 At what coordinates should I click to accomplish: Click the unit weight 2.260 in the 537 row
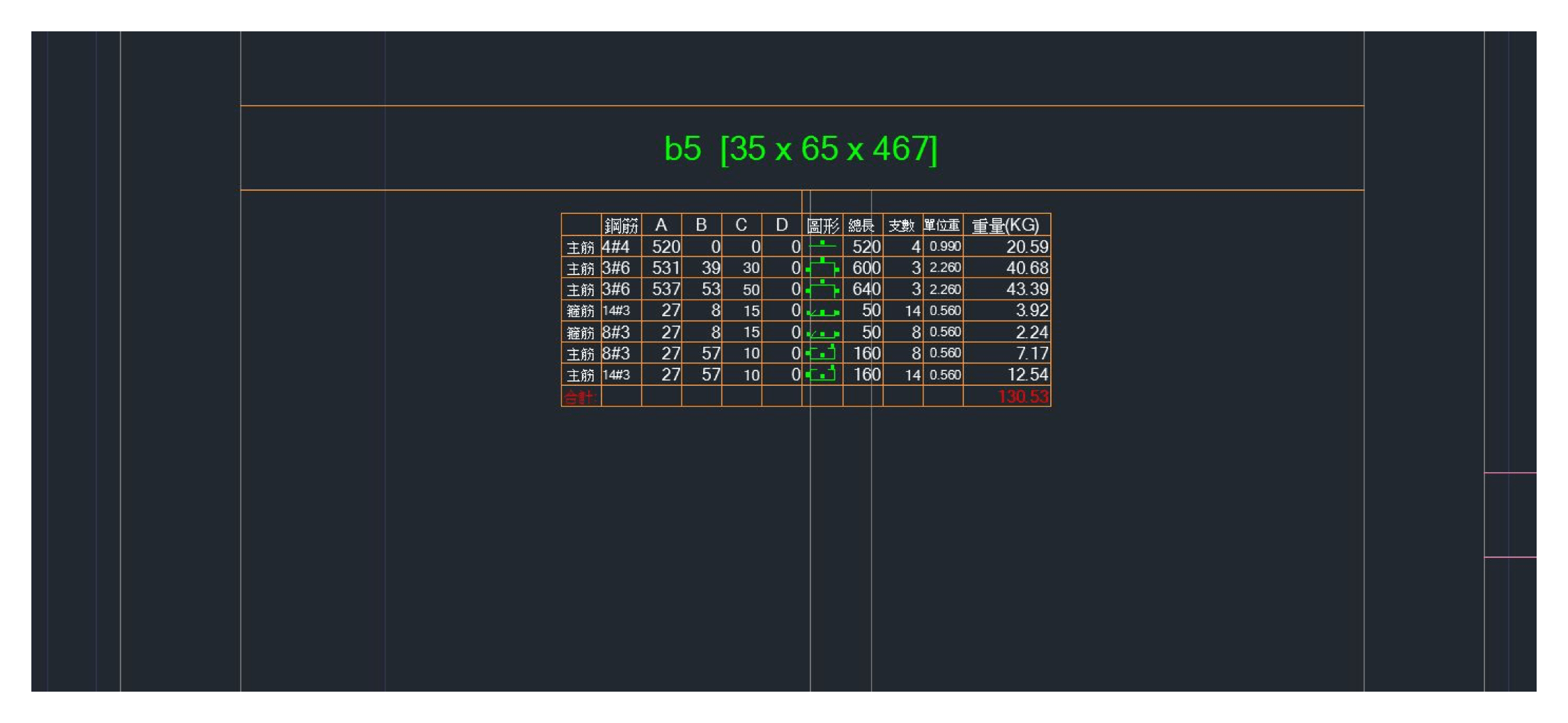(945, 289)
